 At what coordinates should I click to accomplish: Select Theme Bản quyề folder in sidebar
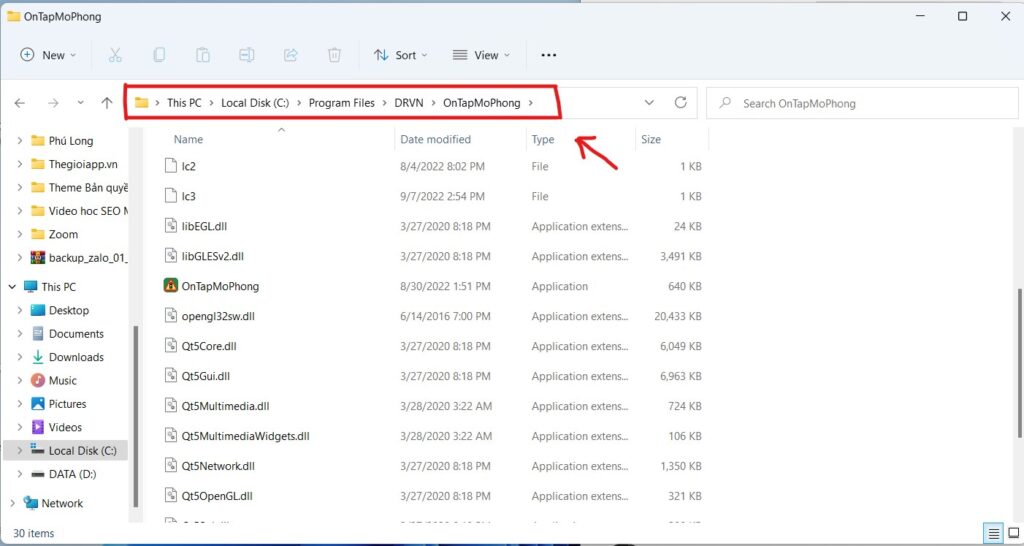tap(88, 187)
